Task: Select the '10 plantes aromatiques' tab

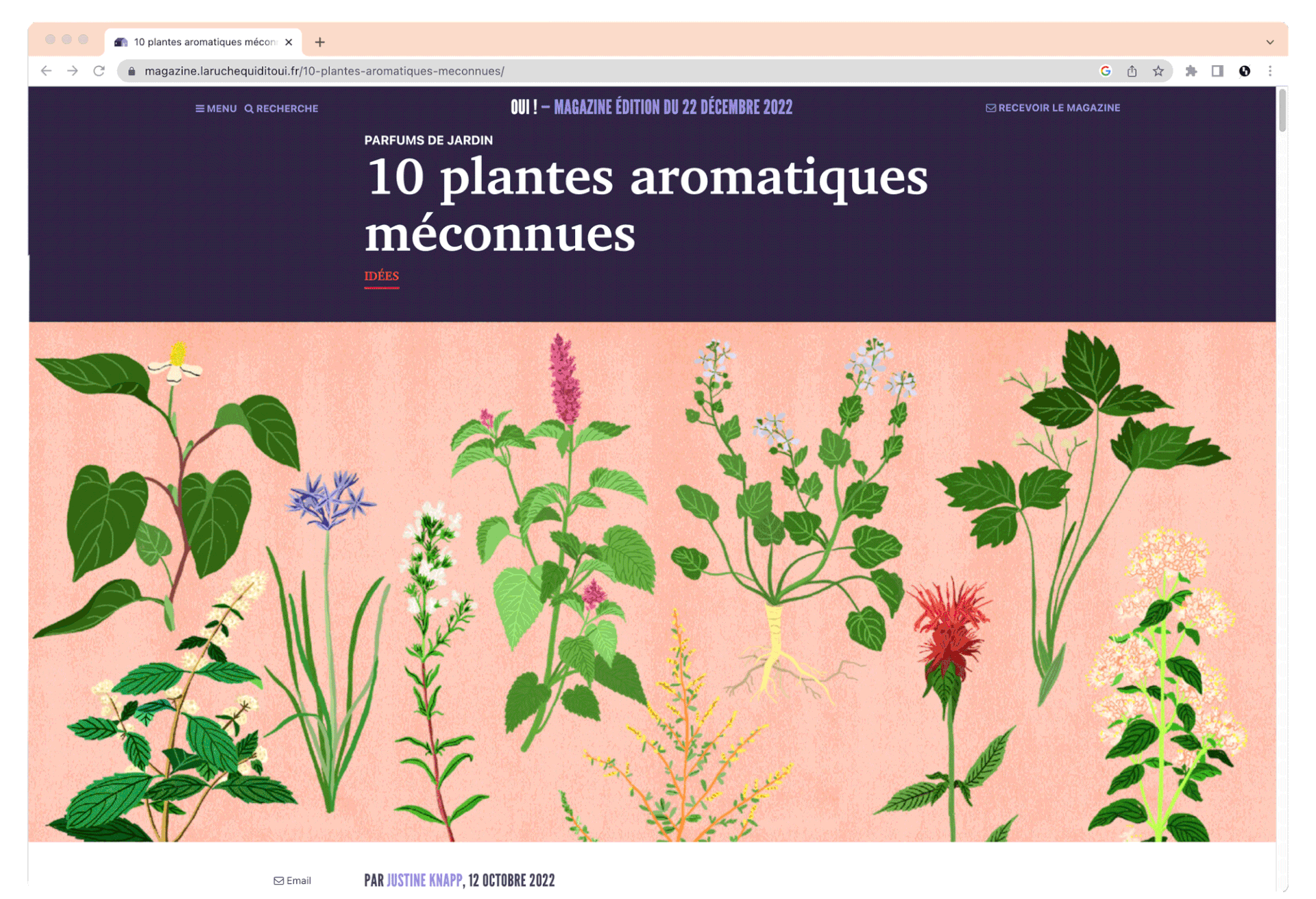Action: pyautogui.click(x=204, y=42)
